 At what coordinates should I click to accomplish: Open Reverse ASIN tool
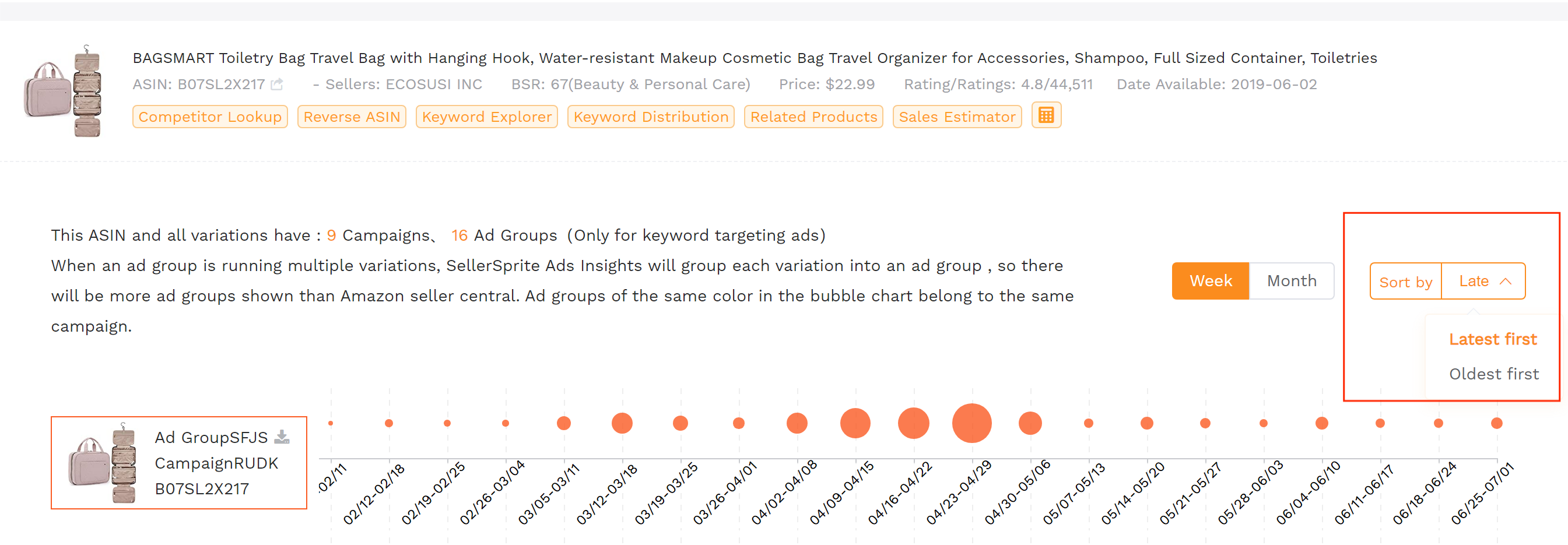pyautogui.click(x=352, y=117)
